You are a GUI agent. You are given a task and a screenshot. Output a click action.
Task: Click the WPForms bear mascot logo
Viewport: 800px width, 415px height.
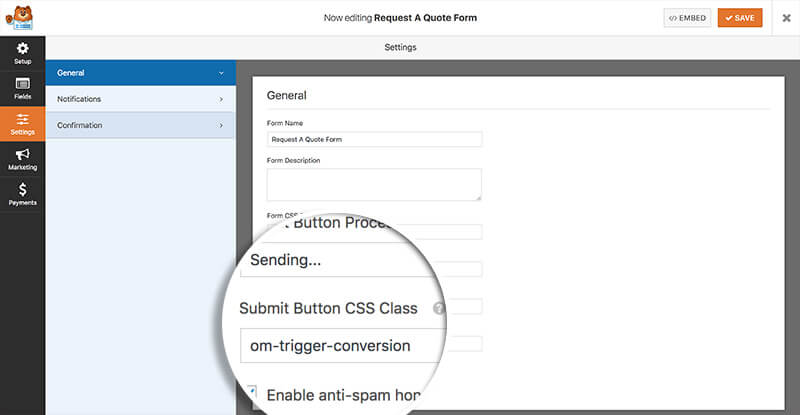click(x=19, y=18)
